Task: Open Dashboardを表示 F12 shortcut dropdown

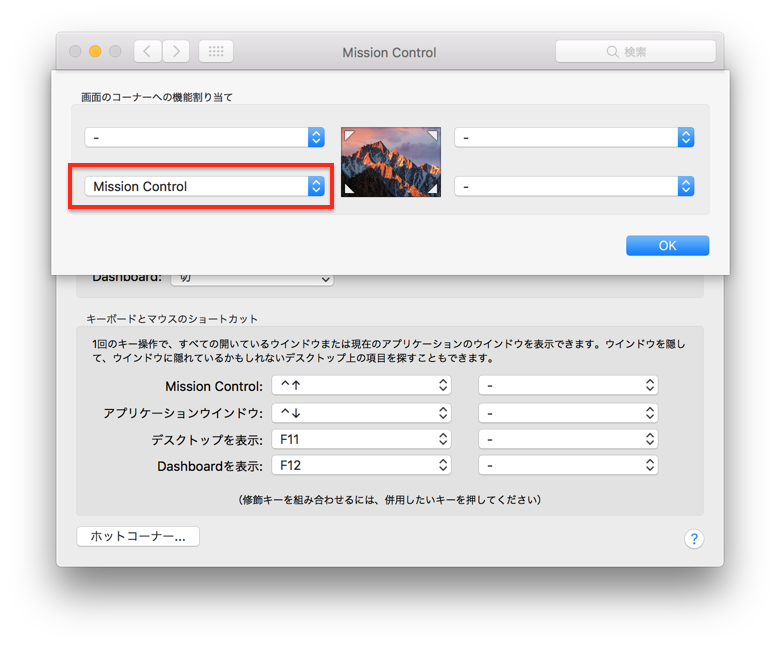Action: pos(361,465)
